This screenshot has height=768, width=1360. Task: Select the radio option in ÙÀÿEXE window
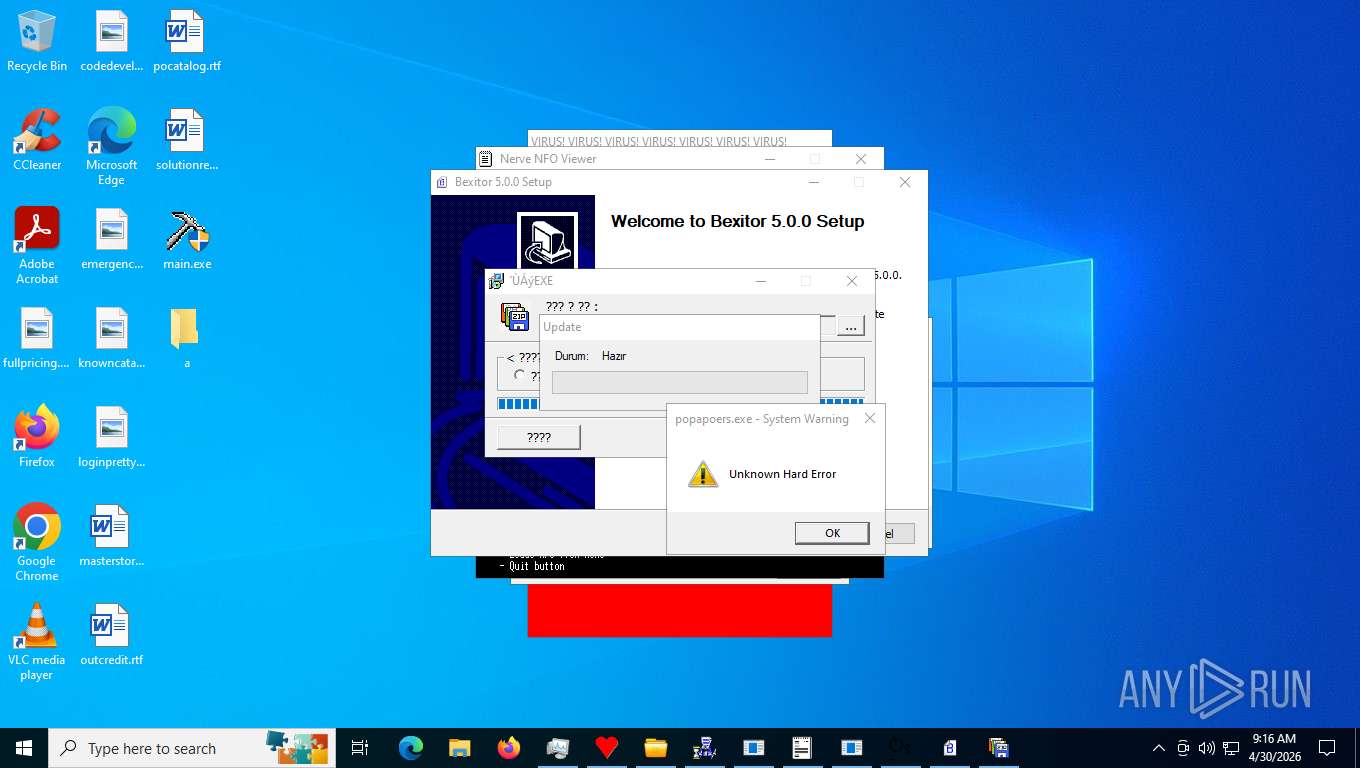[x=520, y=375]
